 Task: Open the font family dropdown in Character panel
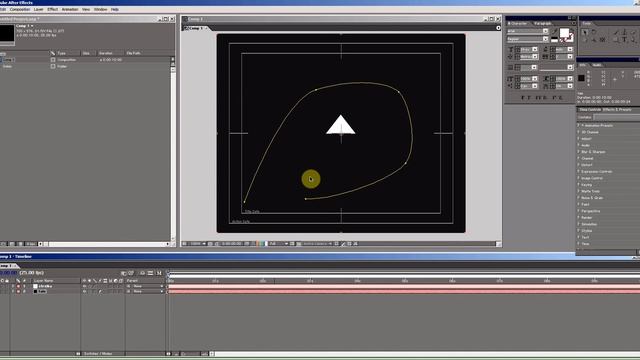pos(545,31)
